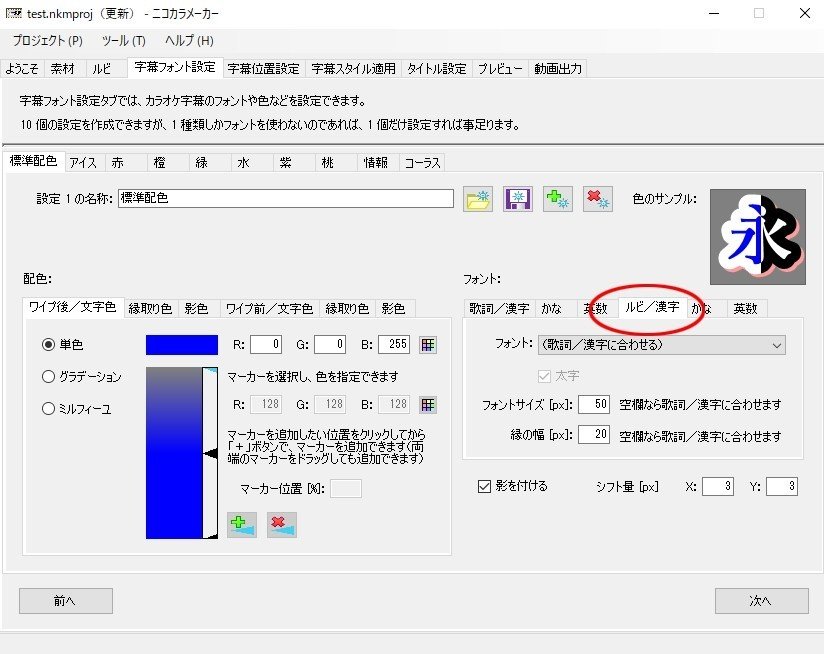Open ワイプ前/文字色 tab
The height and width of the screenshot is (654, 824).
269,308
